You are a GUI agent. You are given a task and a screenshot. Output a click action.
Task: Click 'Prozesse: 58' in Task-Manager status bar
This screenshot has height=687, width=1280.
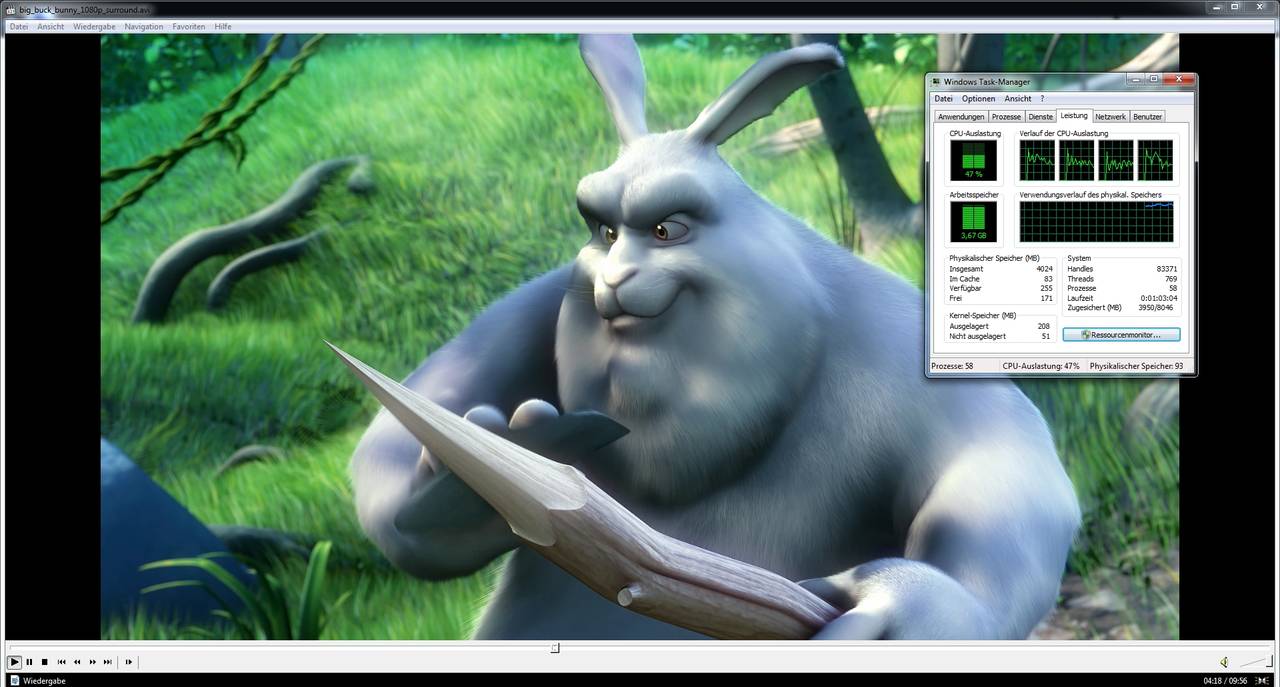pos(952,366)
